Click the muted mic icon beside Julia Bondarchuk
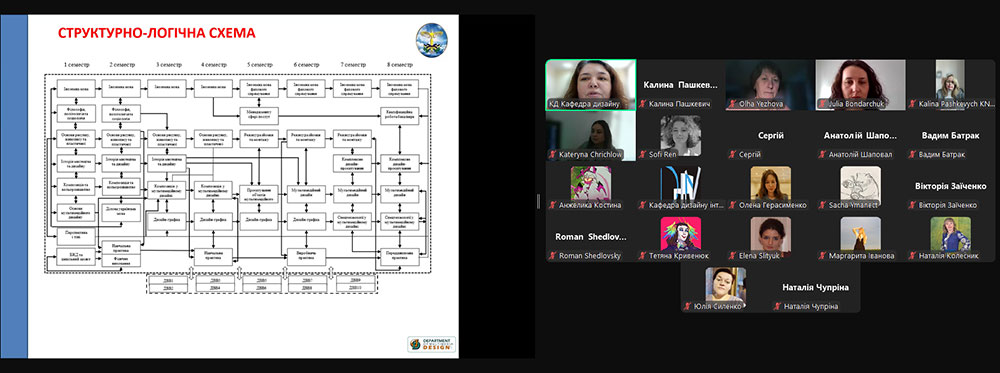Image resolution: width=1000 pixels, height=373 pixels. (x=822, y=103)
